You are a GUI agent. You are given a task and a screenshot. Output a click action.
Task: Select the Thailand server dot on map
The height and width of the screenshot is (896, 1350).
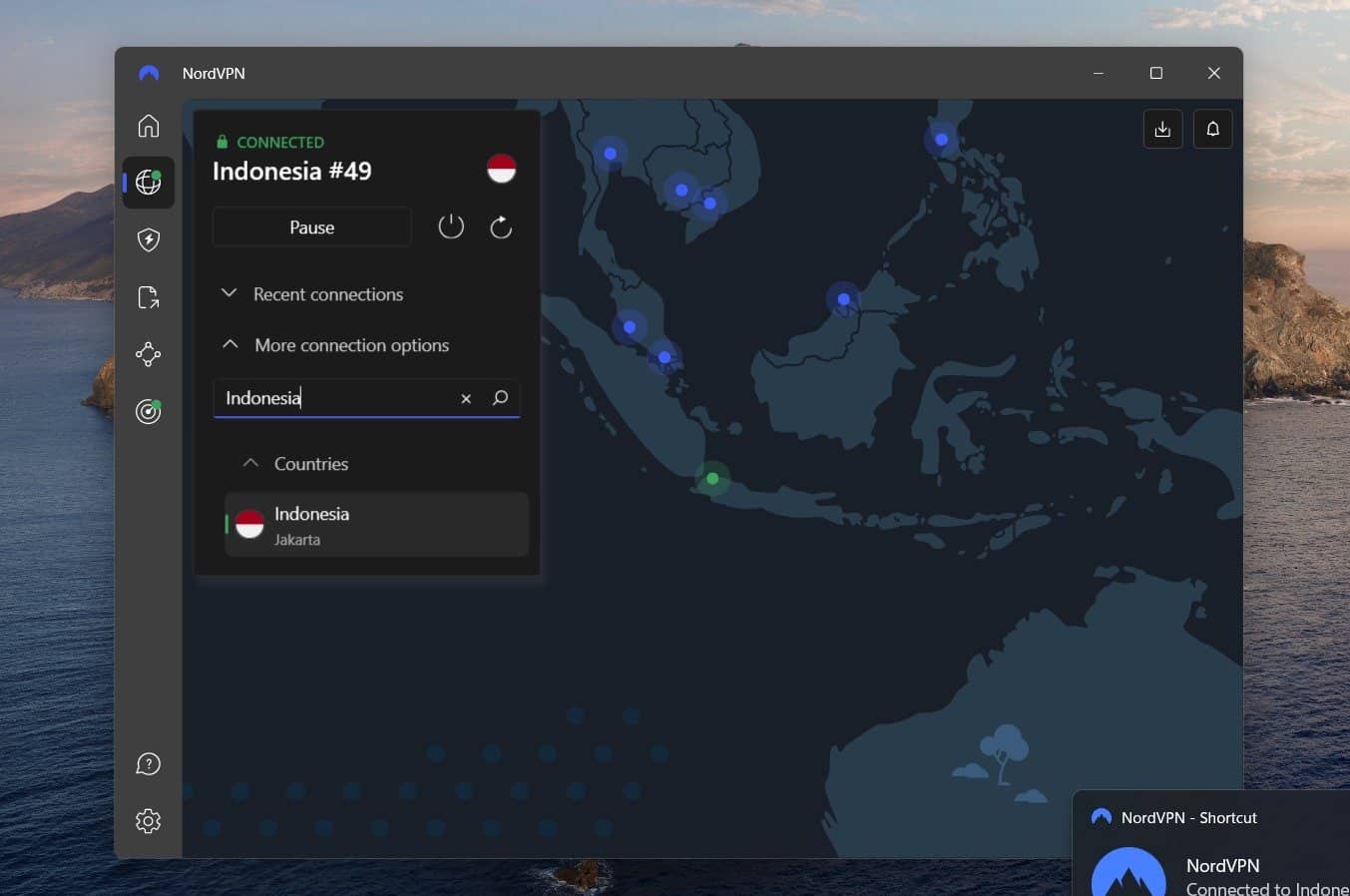[x=610, y=154]
